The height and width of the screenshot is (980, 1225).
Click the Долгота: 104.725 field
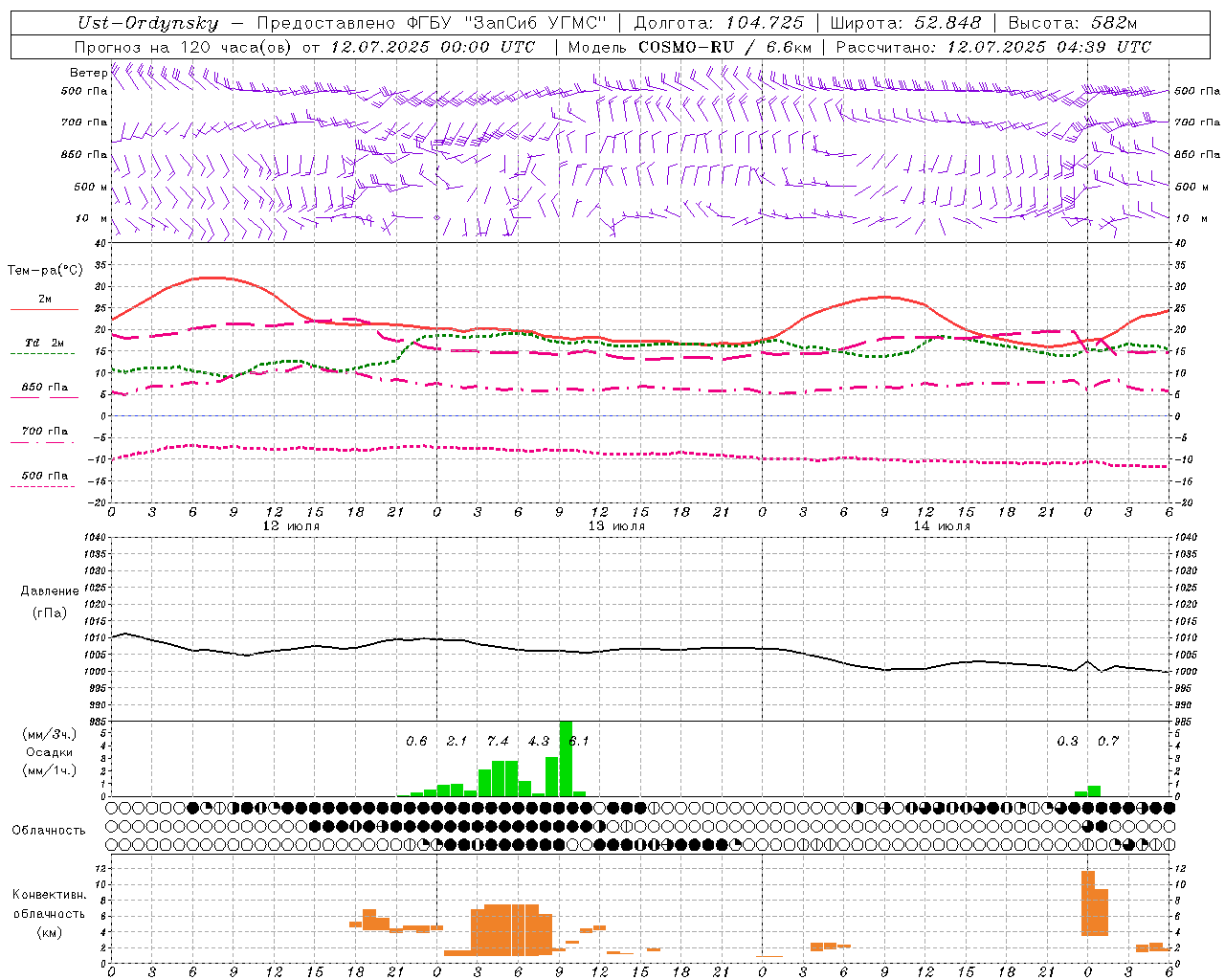719,23
